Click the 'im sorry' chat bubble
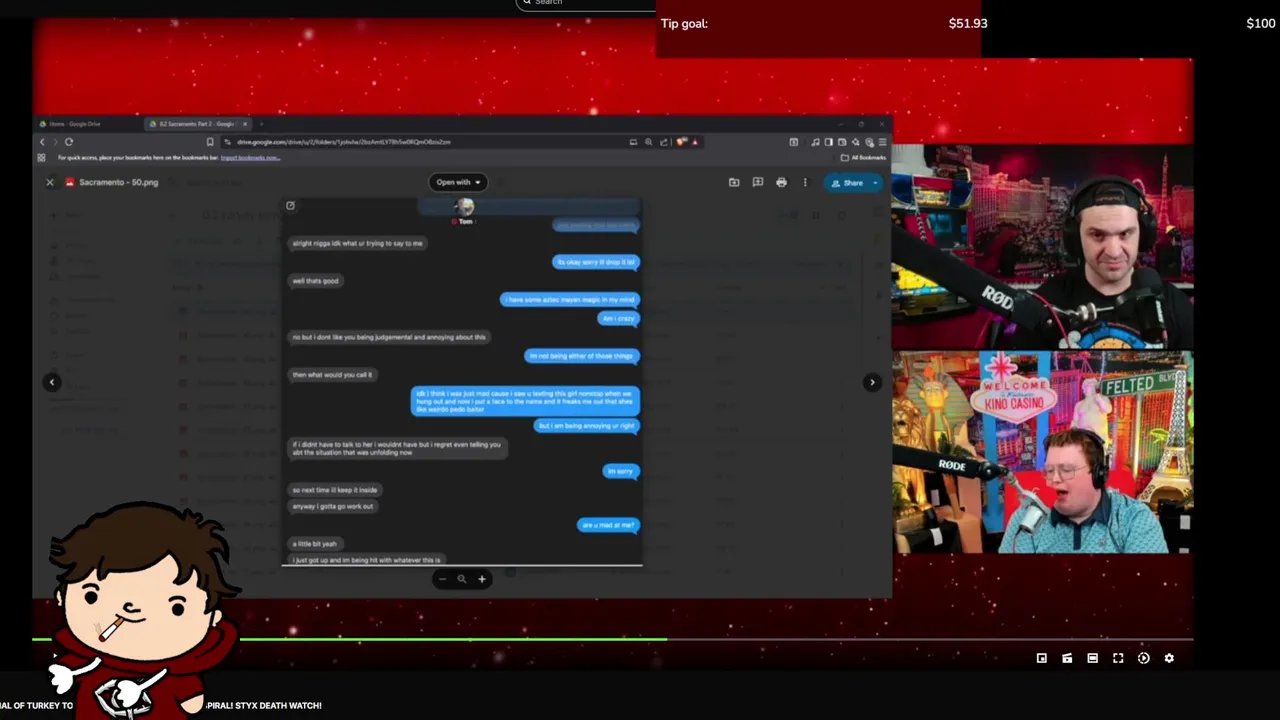 620,471
